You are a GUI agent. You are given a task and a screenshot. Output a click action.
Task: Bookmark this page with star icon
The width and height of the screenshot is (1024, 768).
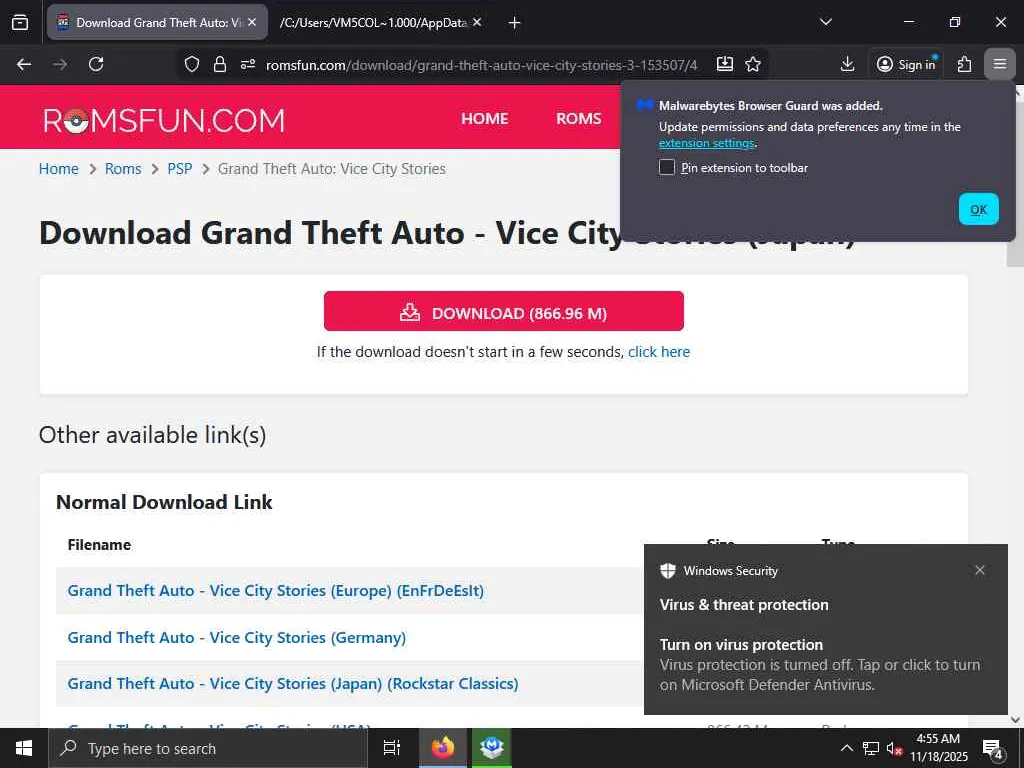753,64
